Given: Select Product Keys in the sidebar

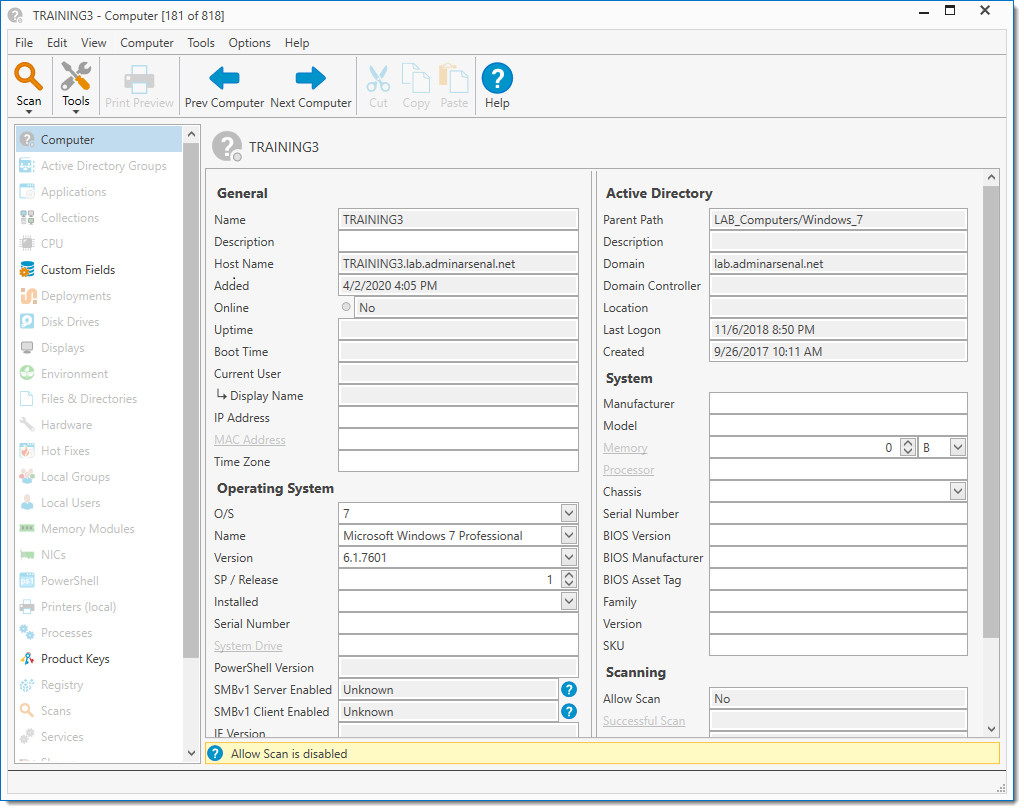Looking at the screenshot, I should [75, 659].
